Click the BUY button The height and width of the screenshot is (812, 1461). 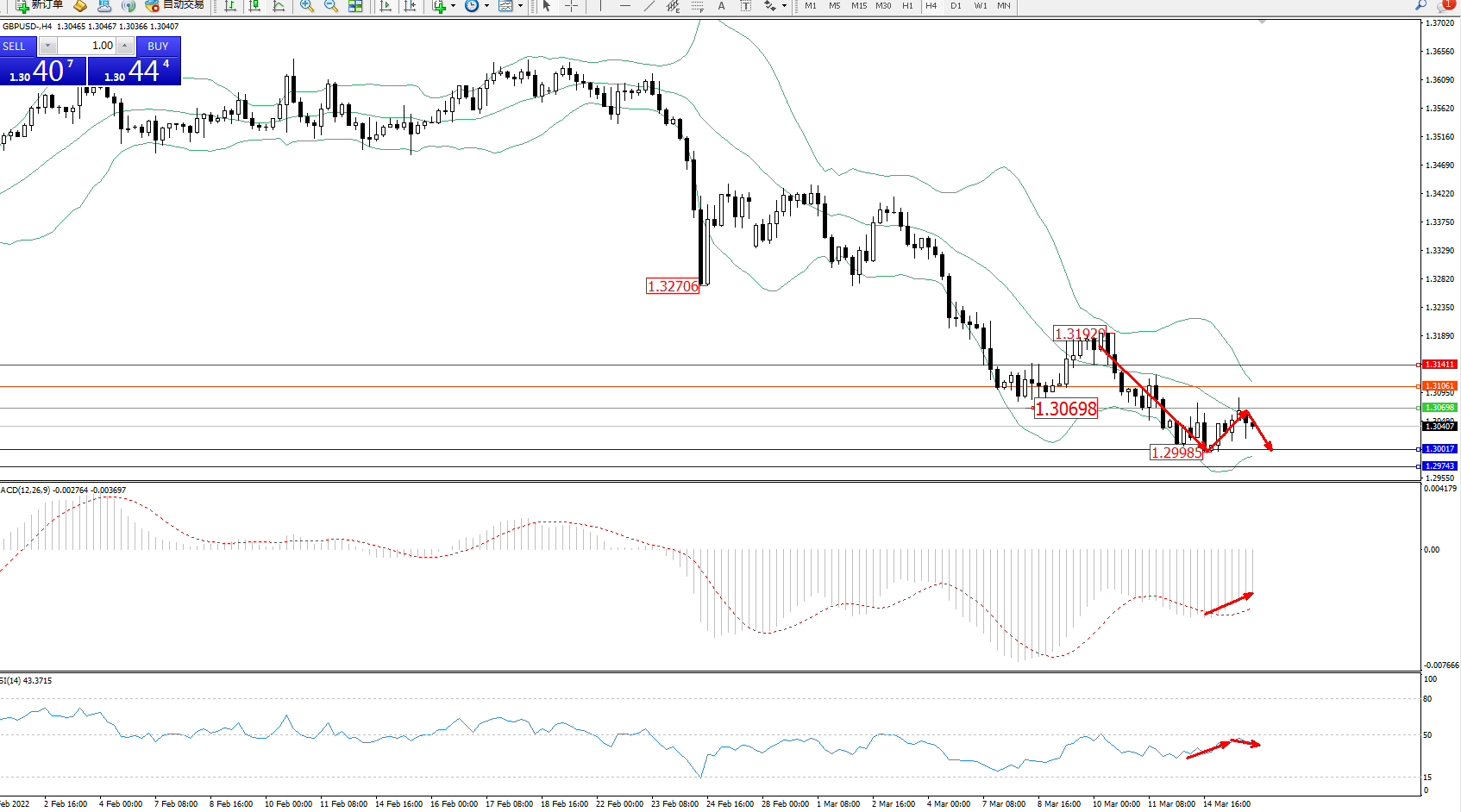tap(158, 47)
